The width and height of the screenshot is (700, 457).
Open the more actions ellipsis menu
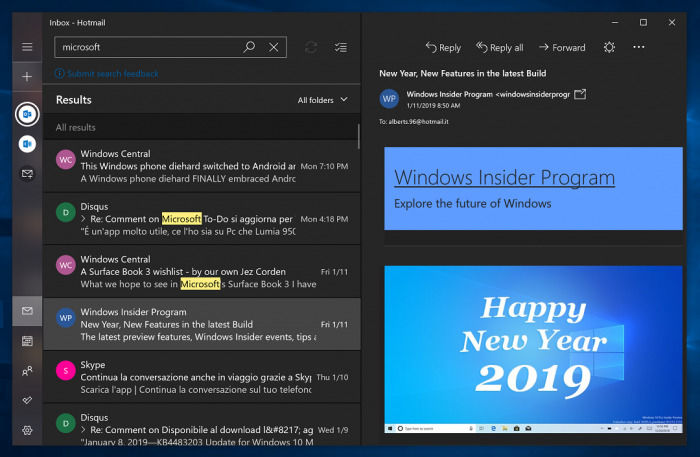639,47
